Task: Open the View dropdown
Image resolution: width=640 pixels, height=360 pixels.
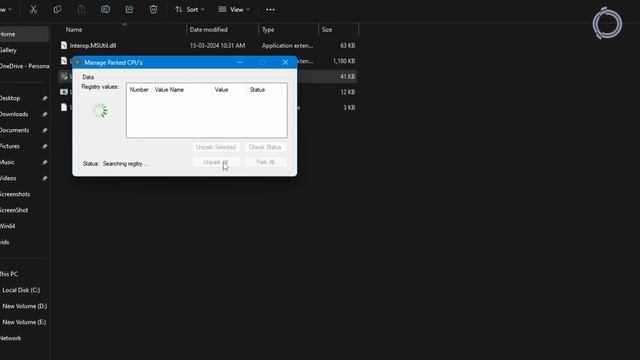Action: 234,9
